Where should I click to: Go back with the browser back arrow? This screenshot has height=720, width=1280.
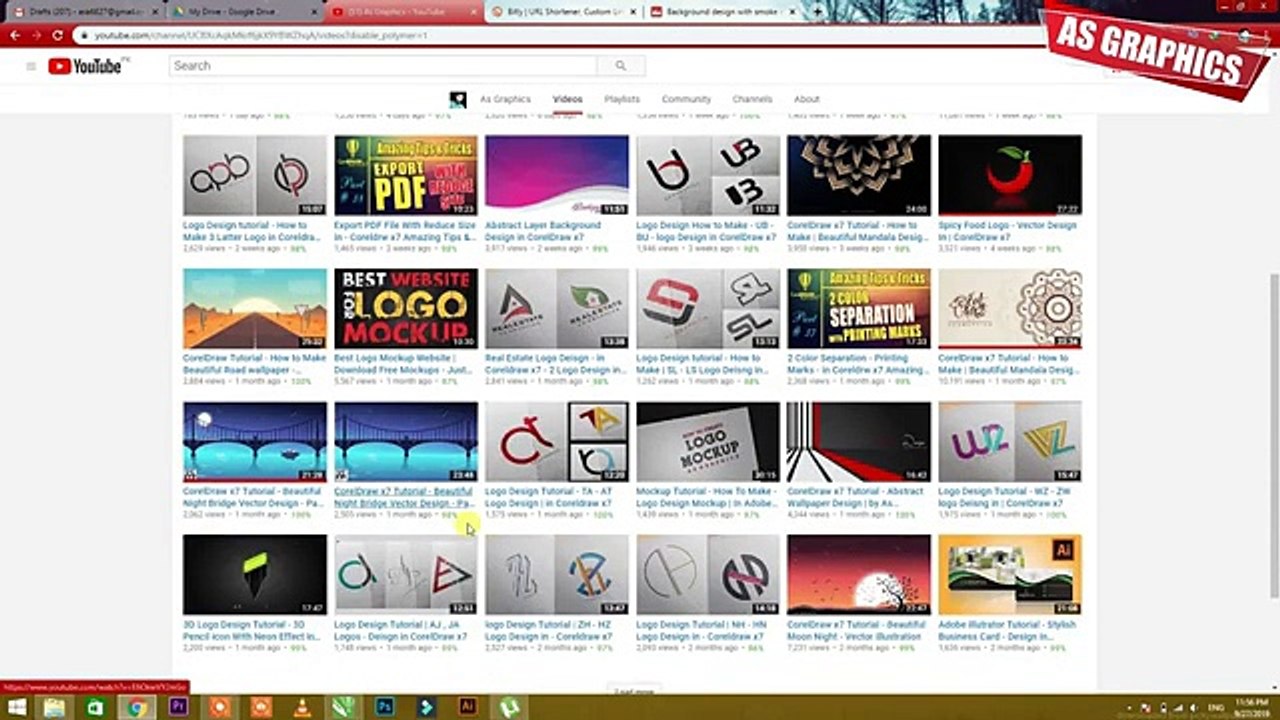click(15, 35)
